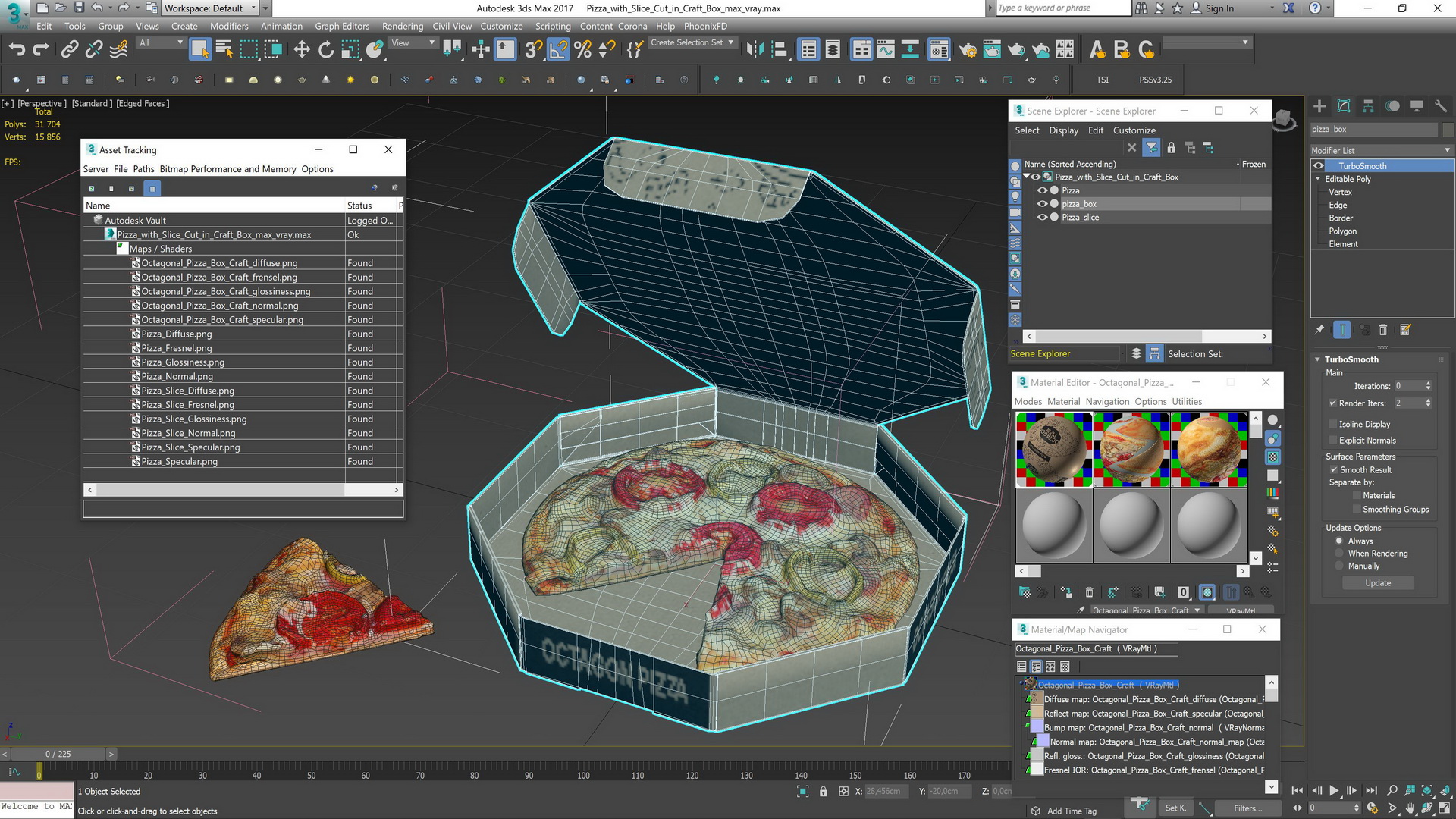Image resolution: width=1456 pixels, height=819 pixels.
Task: Click the Update button in TurboSmooth
Action: tap(1378, 582)
